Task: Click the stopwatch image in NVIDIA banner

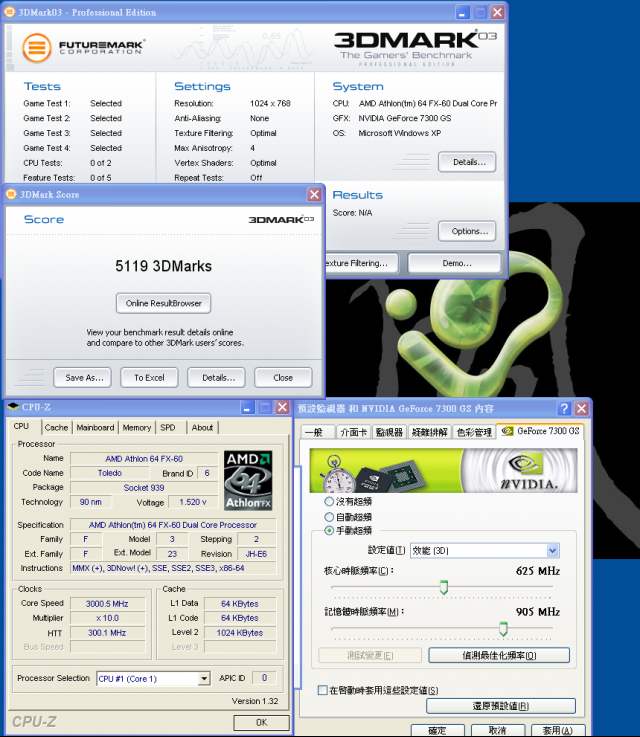Action: (338, 475)
